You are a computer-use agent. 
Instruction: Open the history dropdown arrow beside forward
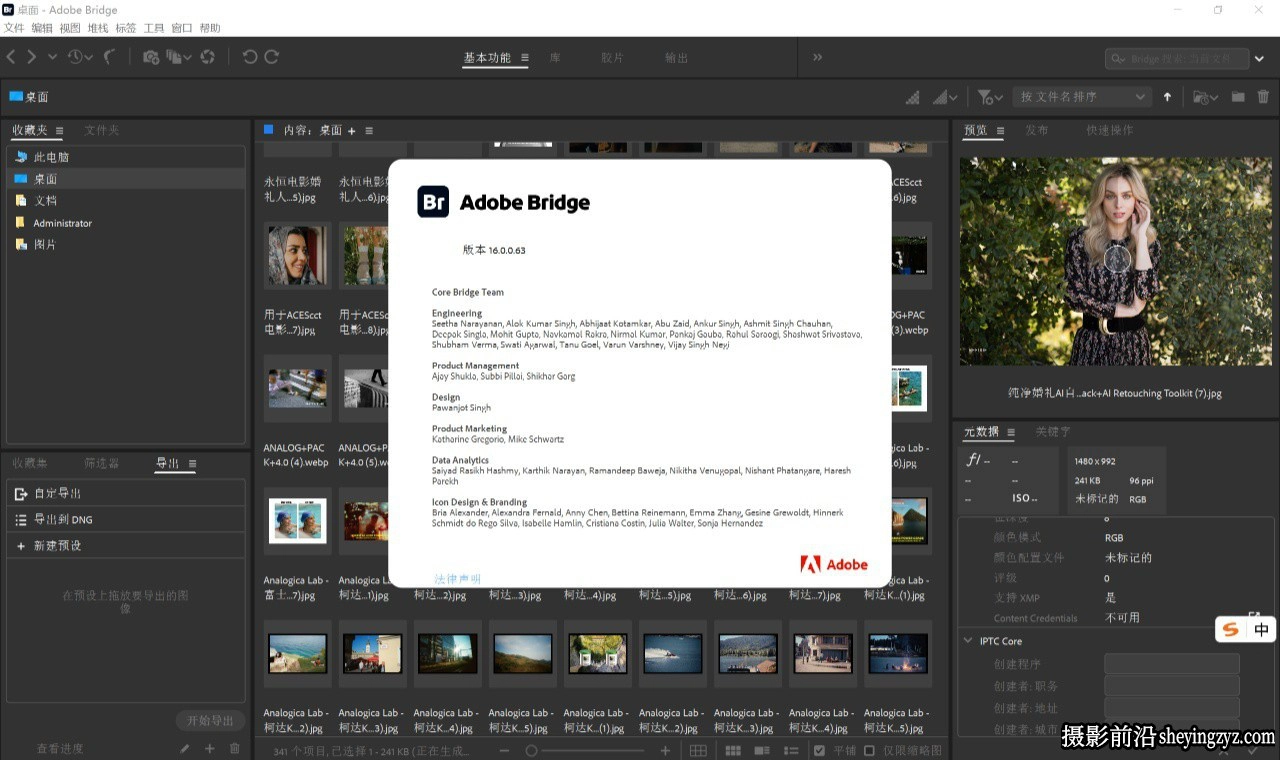53,57
